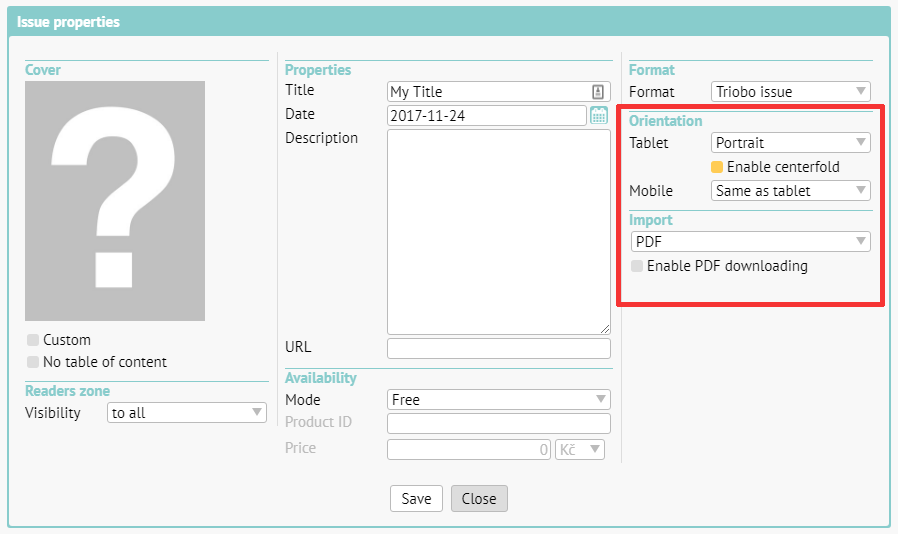Open the Format dropdown showing Triobo issue
The height and width of the screenshot is (534, 898).
click(790, 92)
